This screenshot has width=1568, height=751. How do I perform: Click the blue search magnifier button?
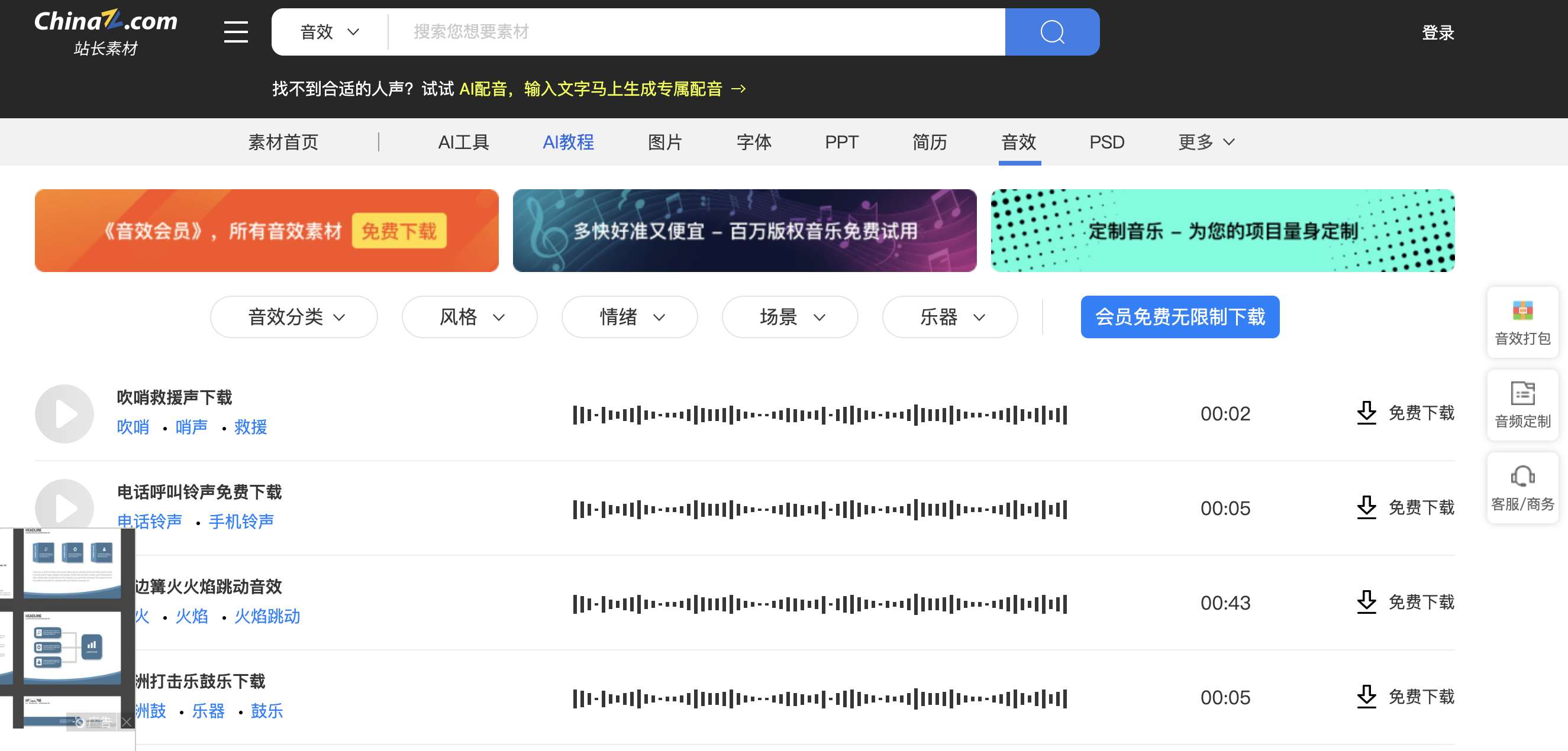[1051, 31]
